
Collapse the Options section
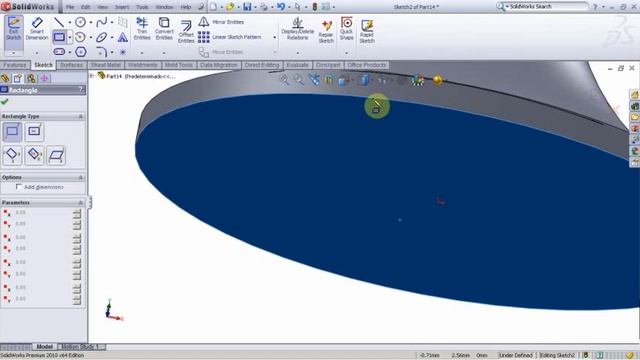(x=80, y=177)
